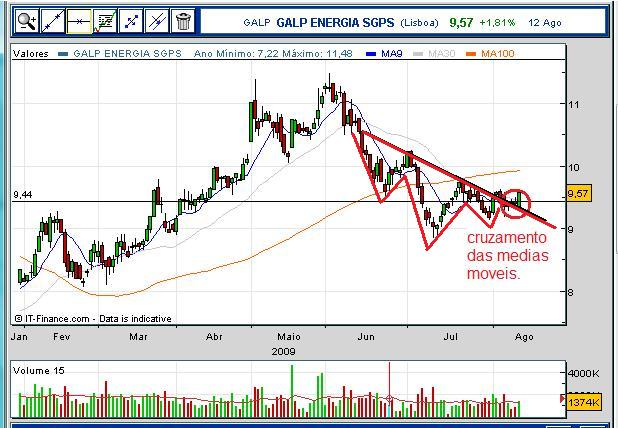The height and width of the screenshot is (428, 618).
Task: Click the Ago month axis label
Action: coord(524,337)
